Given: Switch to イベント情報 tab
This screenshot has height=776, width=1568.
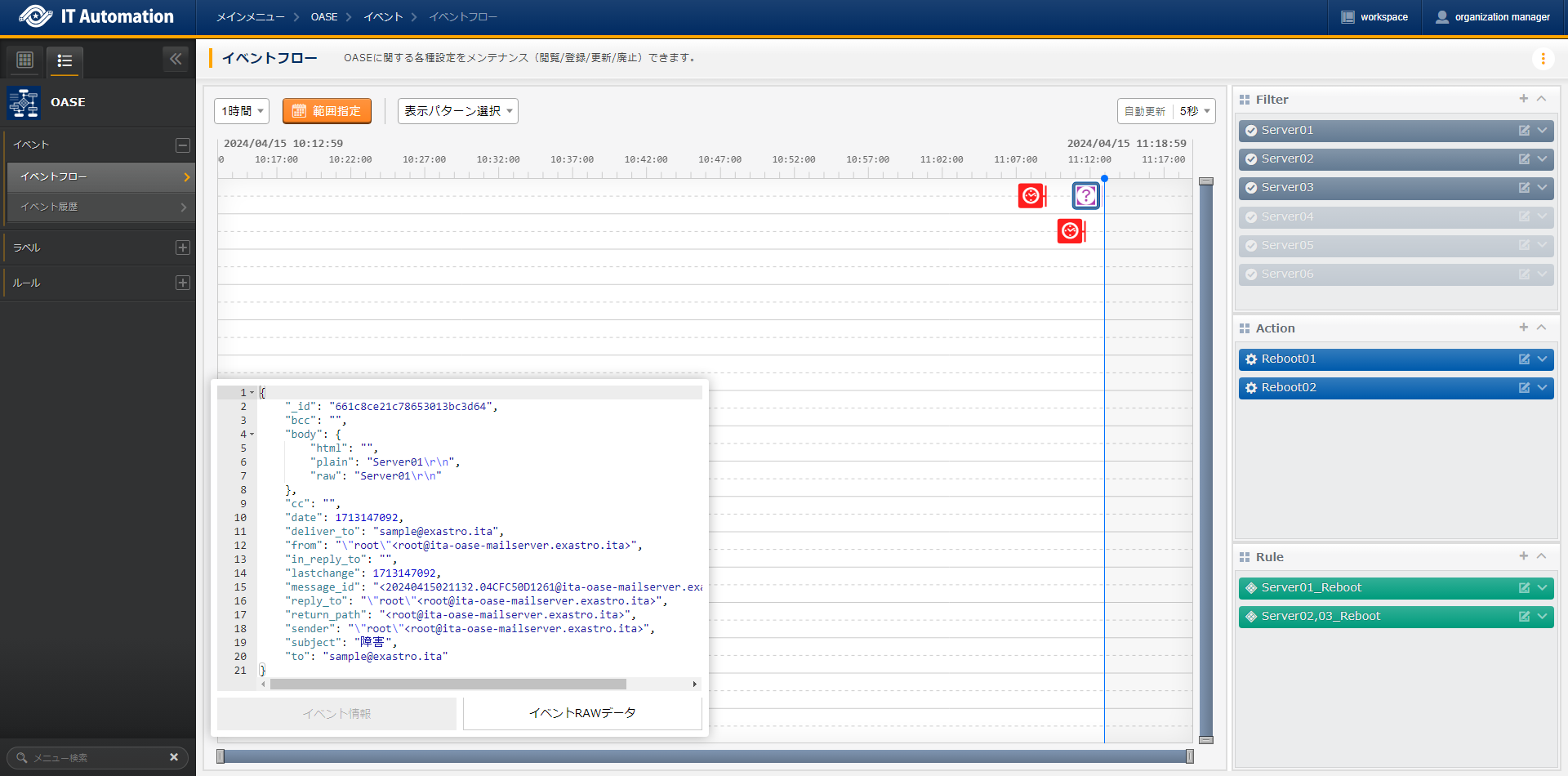Looking at the screenshot, I should coord(336,713).
